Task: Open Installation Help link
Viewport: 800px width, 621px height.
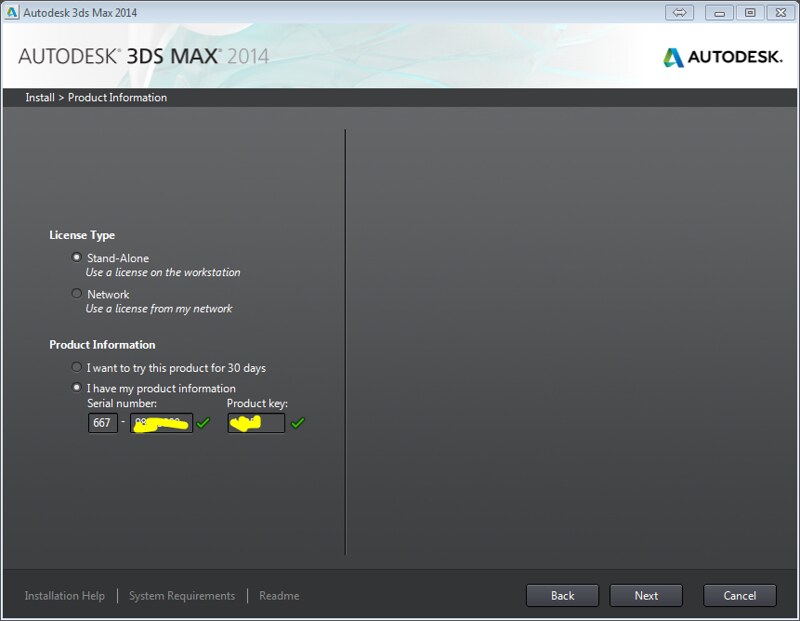Action: (65, 596)
